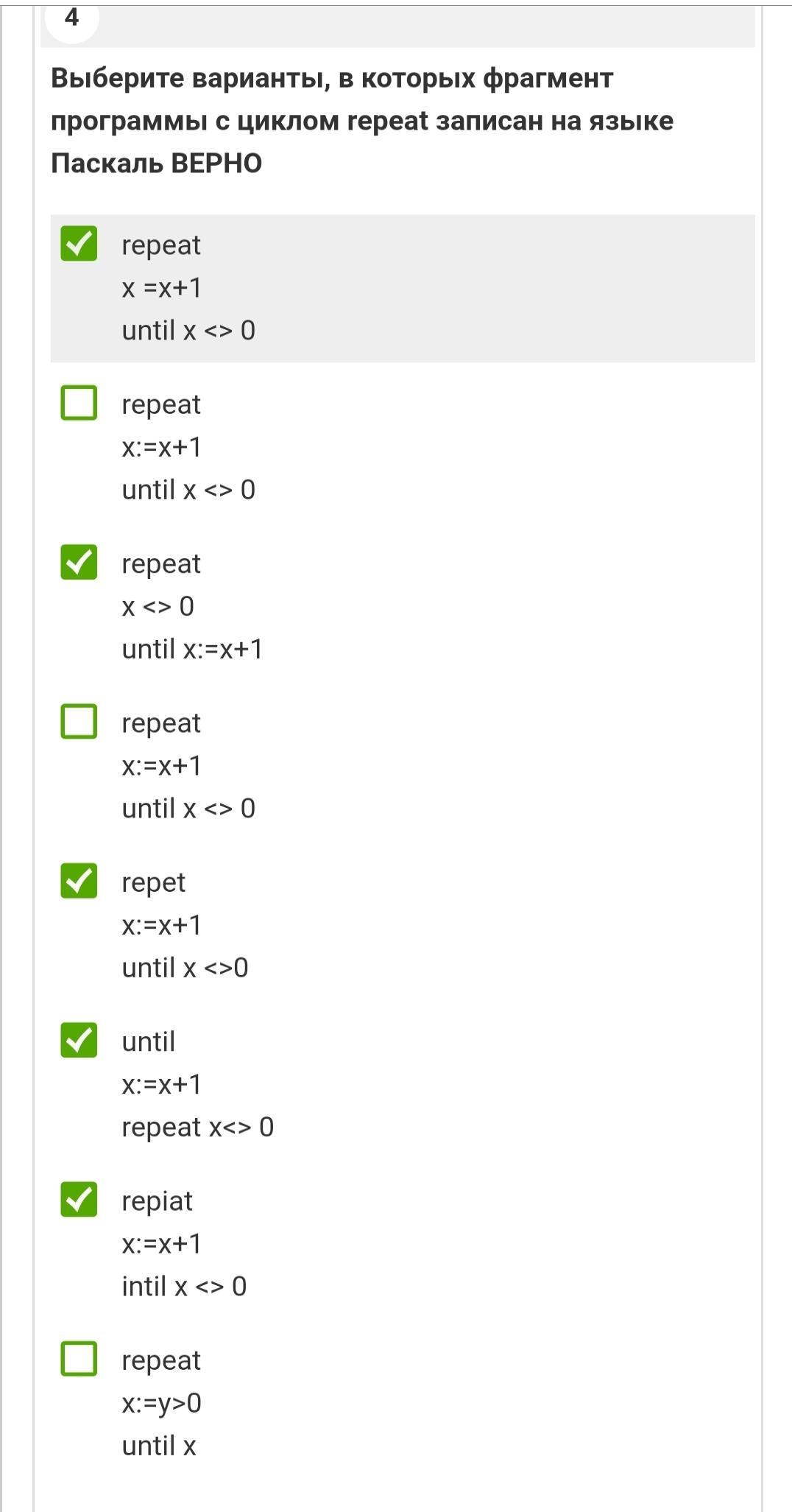The width and height of the screenshot is (792, 1512).
Task: Click the final 'until x' line
Action: point(159,1446)
